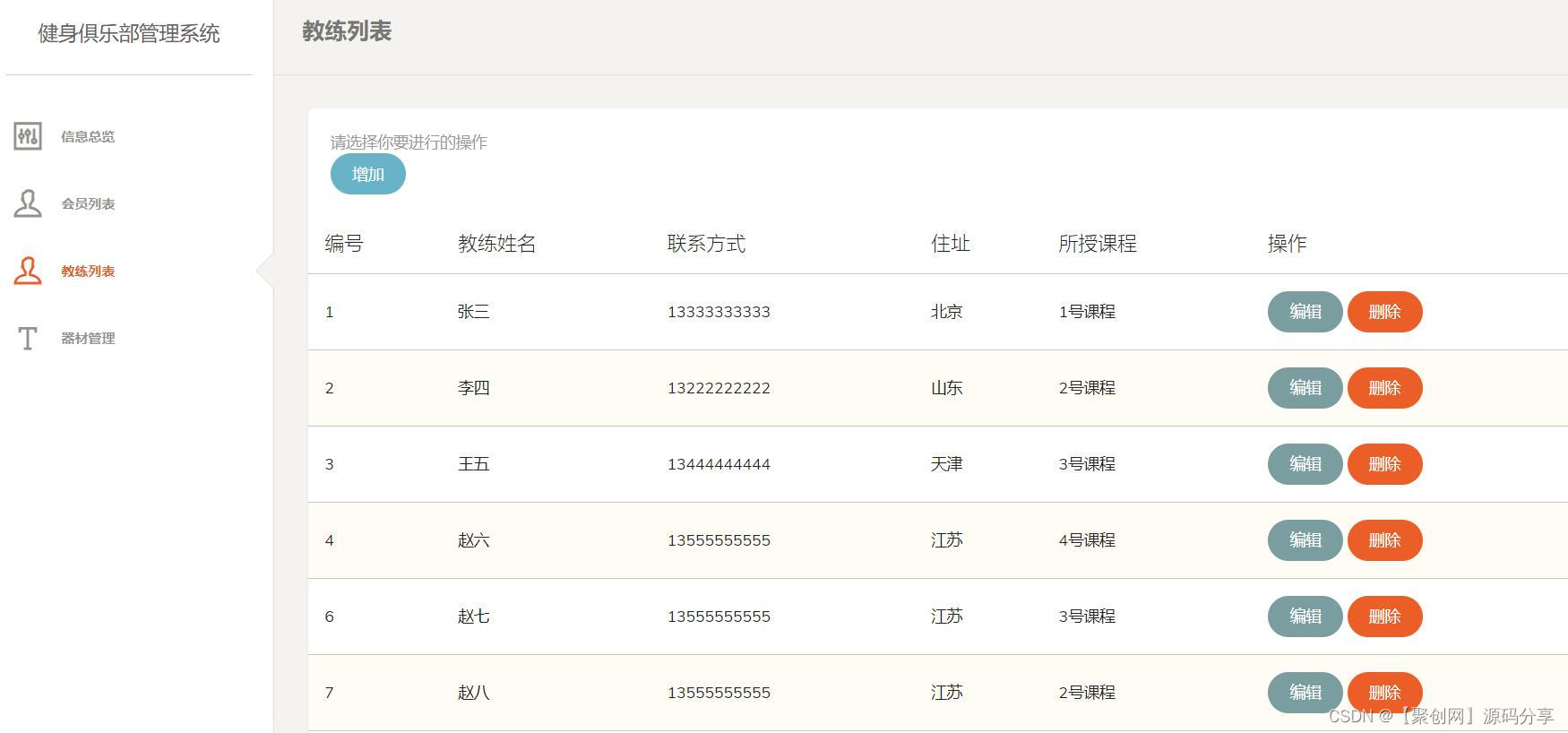Delete coach 王五 with 删除 button
Viewport: 1568px width, 733px height.
pyautogui.click(x=1385, y=464)
